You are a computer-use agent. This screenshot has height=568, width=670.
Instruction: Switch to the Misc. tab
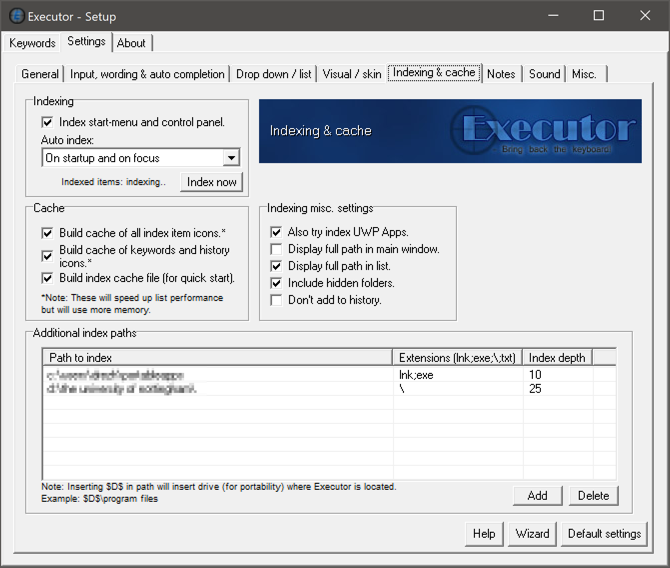[584, 74]
